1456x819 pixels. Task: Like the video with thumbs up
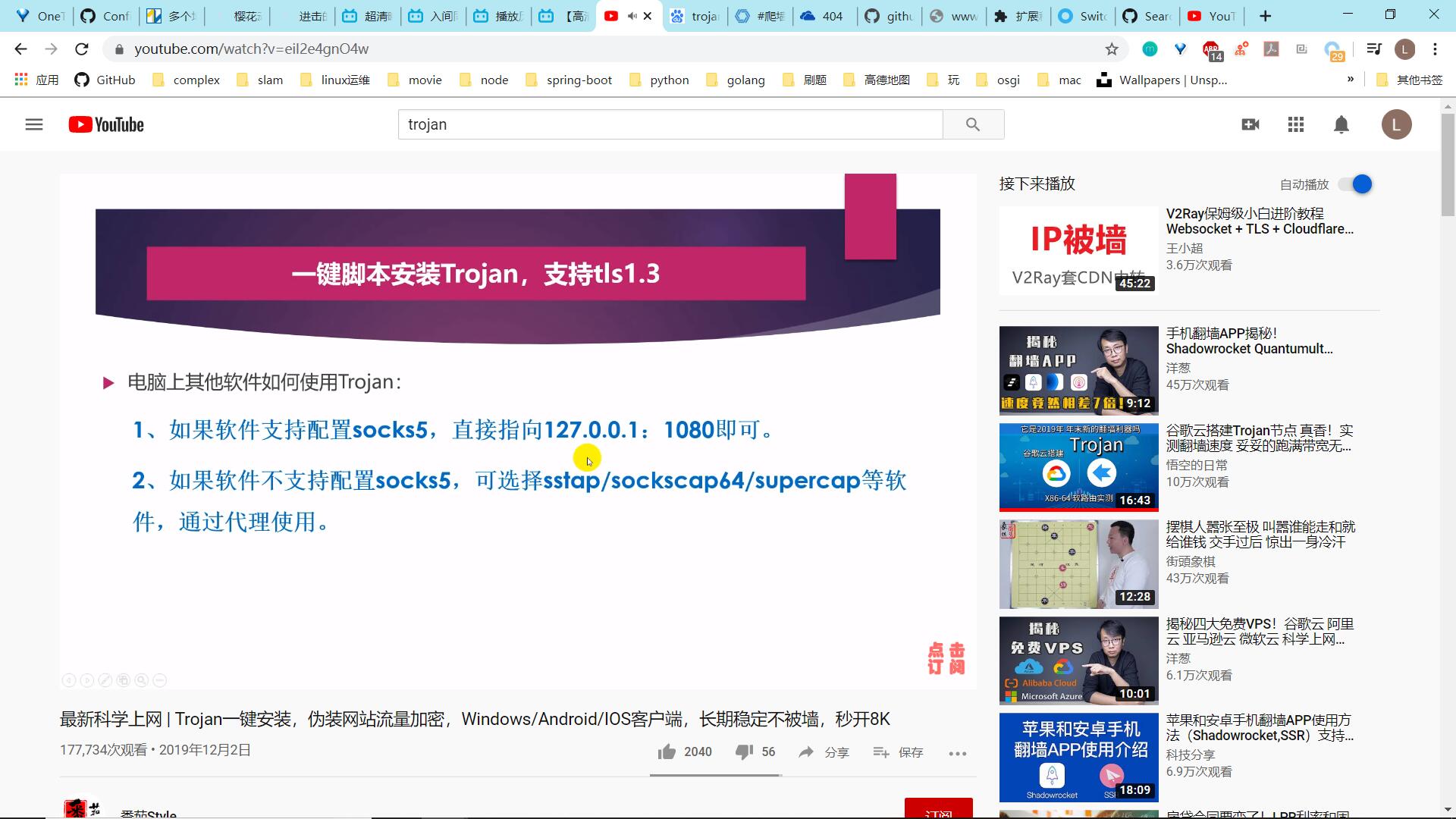click(667, 752)
